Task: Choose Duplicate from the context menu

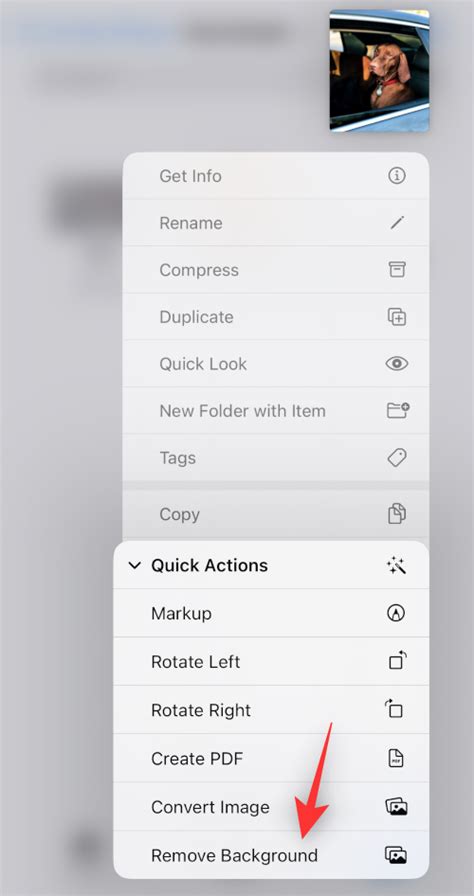Action: pos(276,317)
